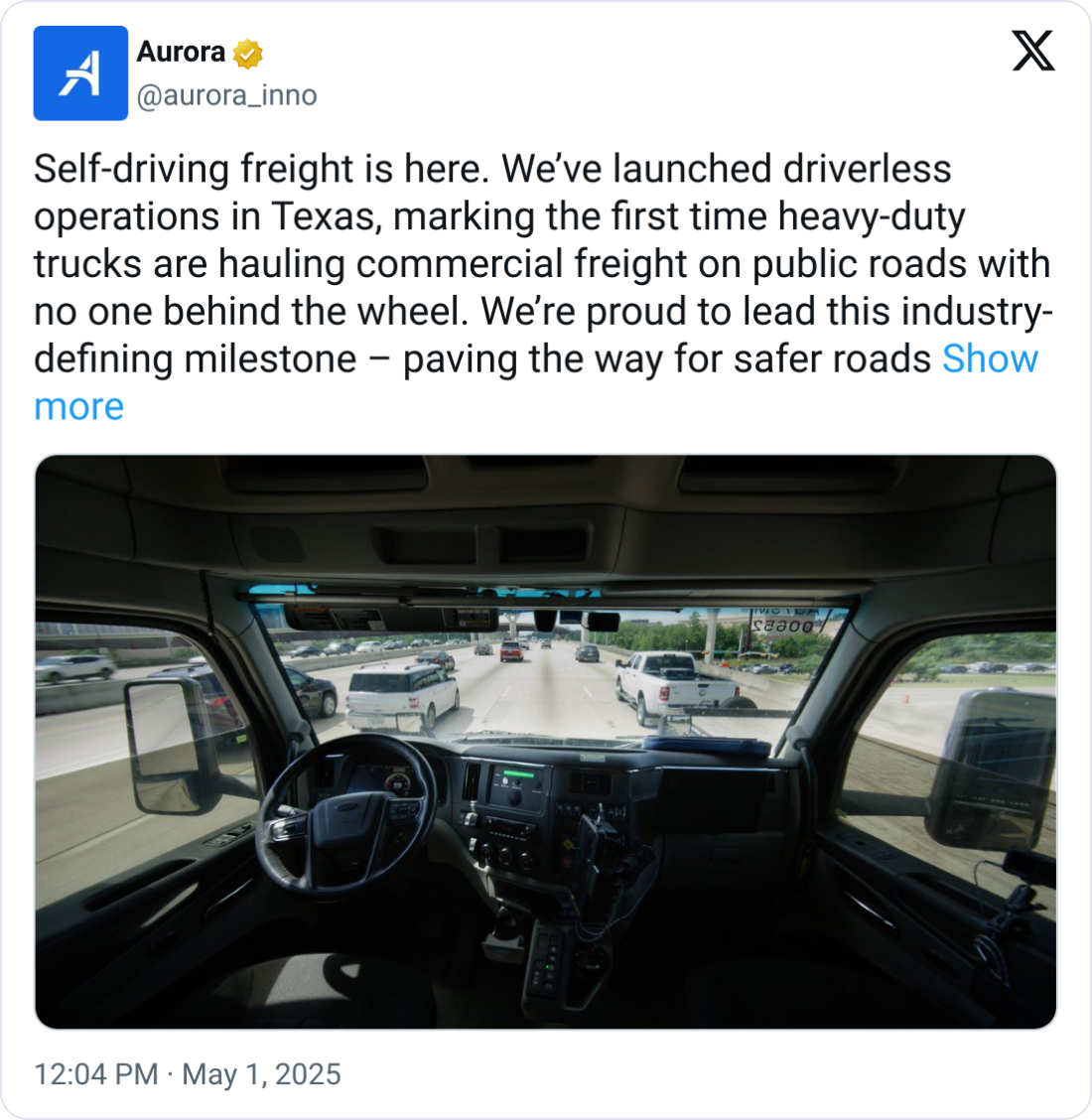Open the truck cab photo
This screenshot has height=1120, width=1092.
pyautogui.click(x=546, y=742)
